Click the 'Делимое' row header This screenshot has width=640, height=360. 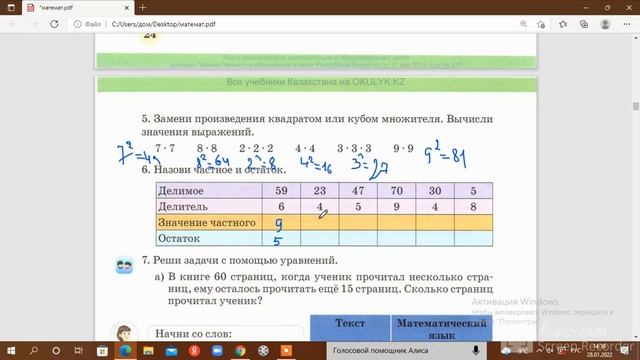[x=209, y=191]
